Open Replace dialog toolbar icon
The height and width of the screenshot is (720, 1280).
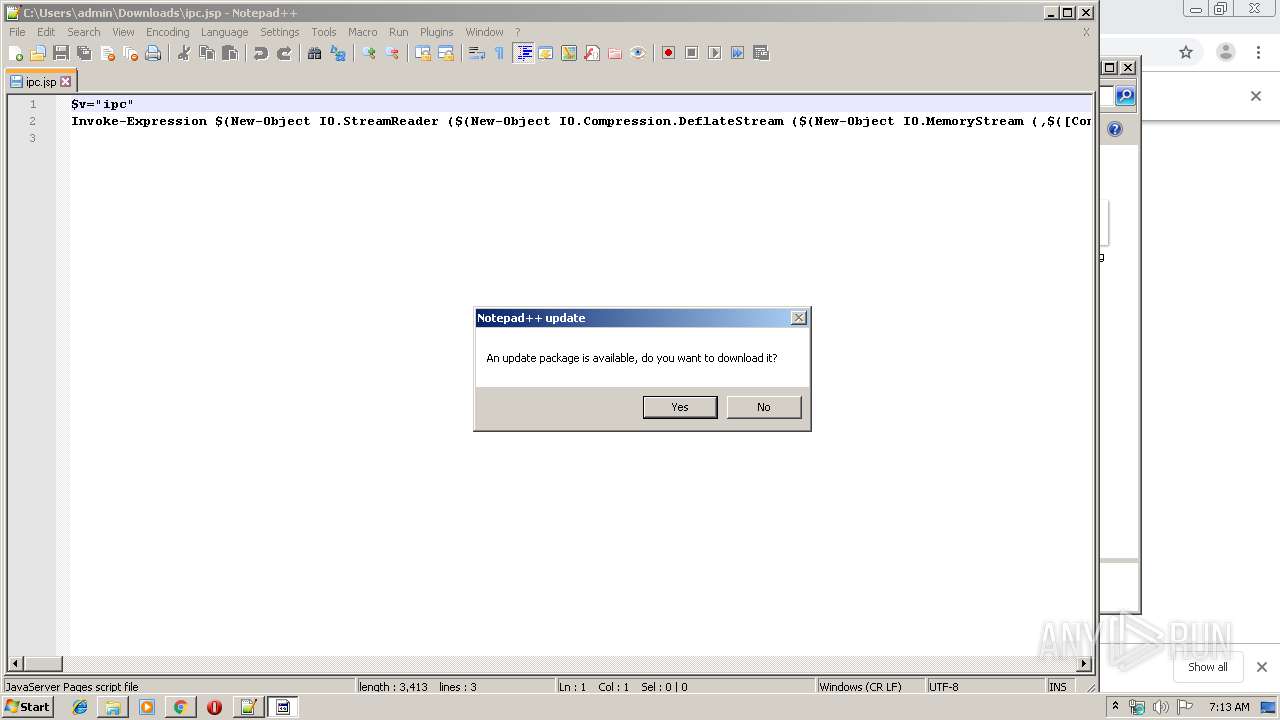point(338,53)
